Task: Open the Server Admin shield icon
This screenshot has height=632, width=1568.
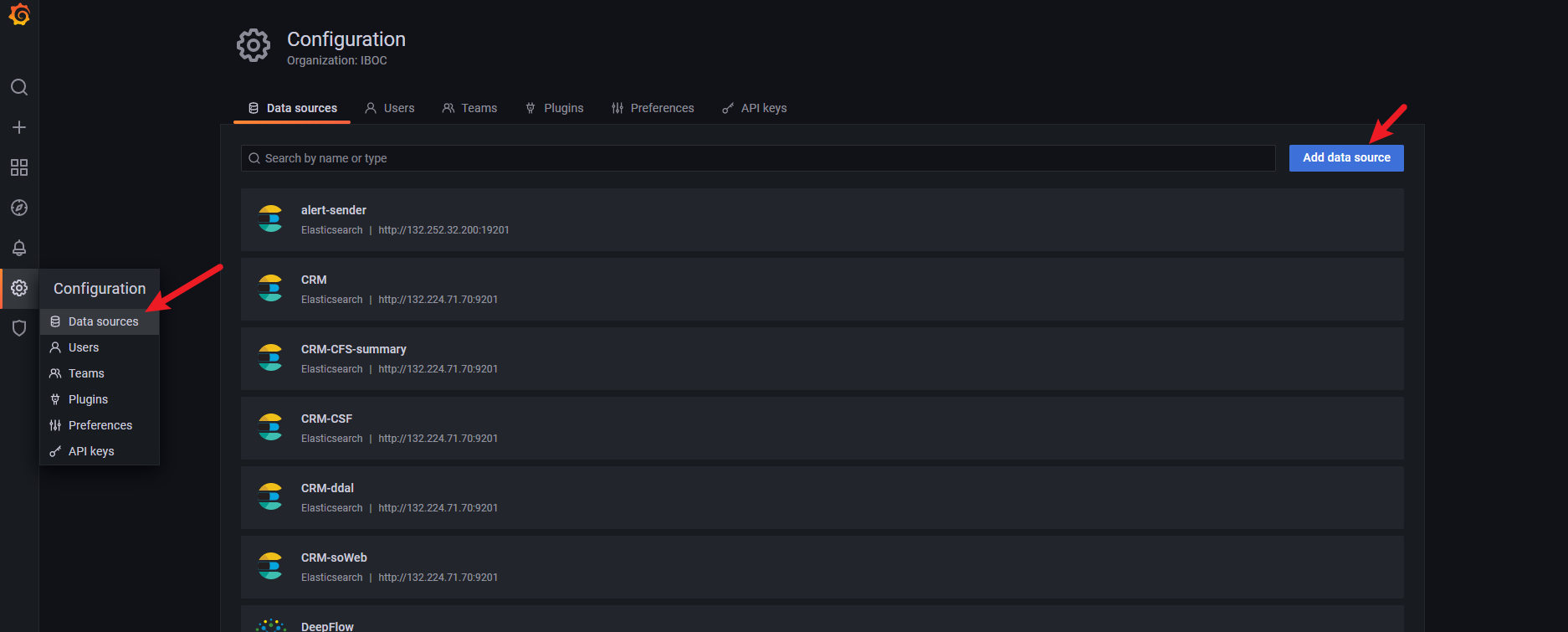Action: coord(19,328)
